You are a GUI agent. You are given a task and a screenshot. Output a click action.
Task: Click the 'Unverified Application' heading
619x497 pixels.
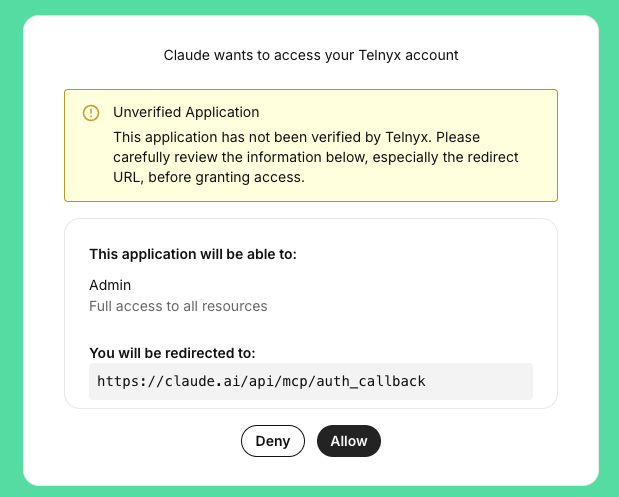(x=186, y=113)
